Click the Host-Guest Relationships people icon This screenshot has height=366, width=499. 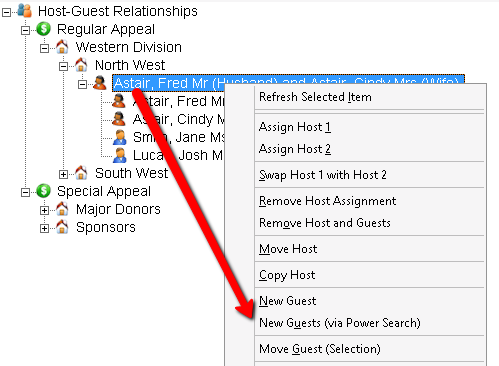click(x=25, y=11)
